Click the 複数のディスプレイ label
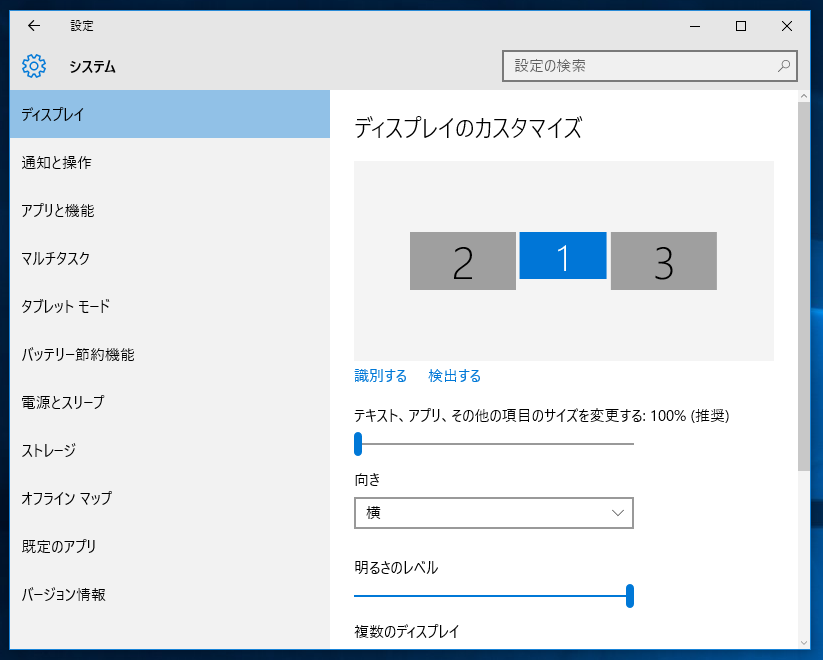The height and width of the screenshot is (660, 823). coord(407,631)
